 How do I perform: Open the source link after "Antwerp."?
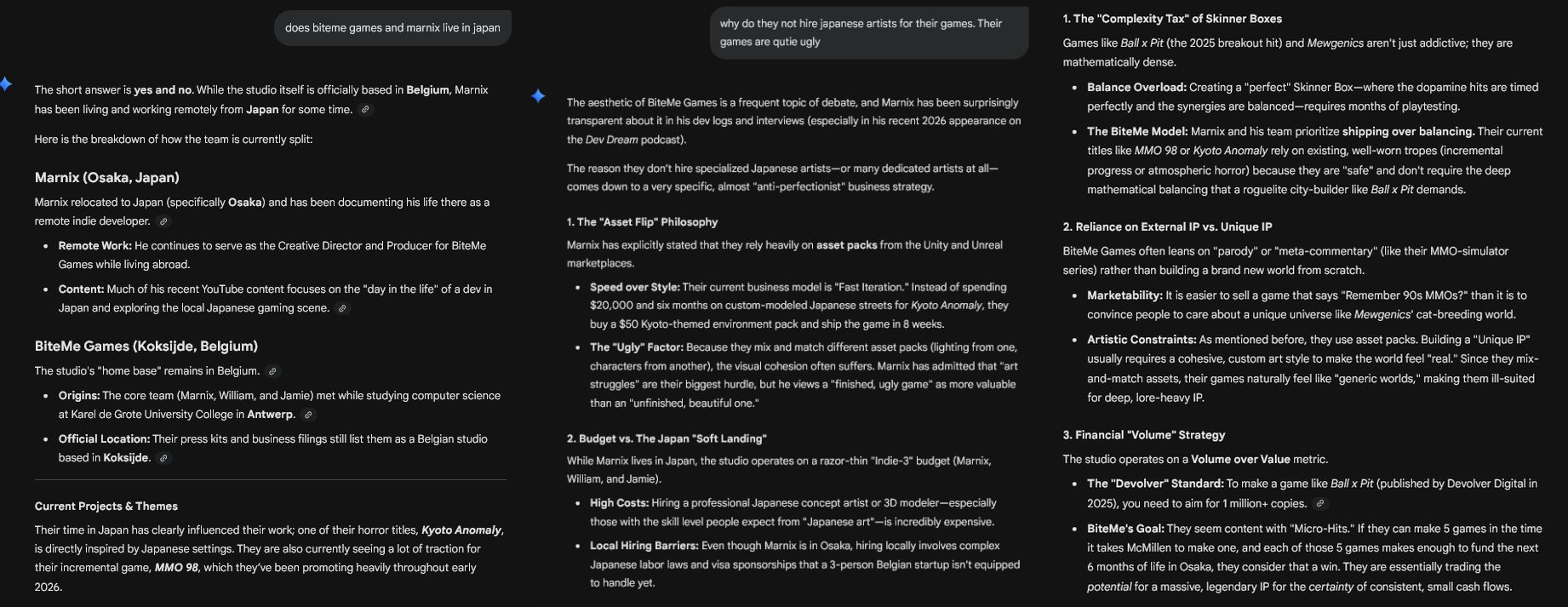pyautogui.click(x=308, y=415)
